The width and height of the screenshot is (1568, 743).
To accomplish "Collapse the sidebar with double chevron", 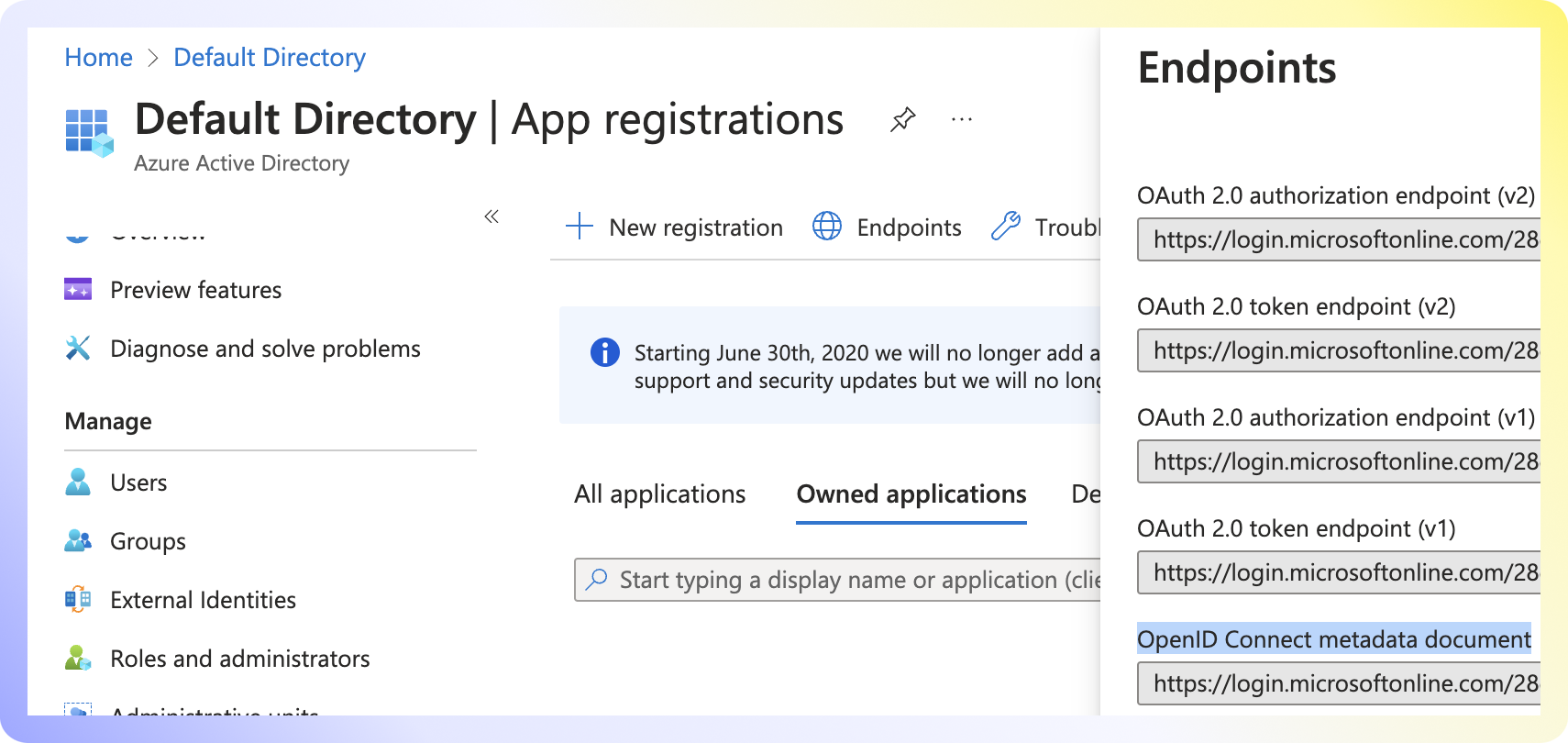I will point(491,216).
